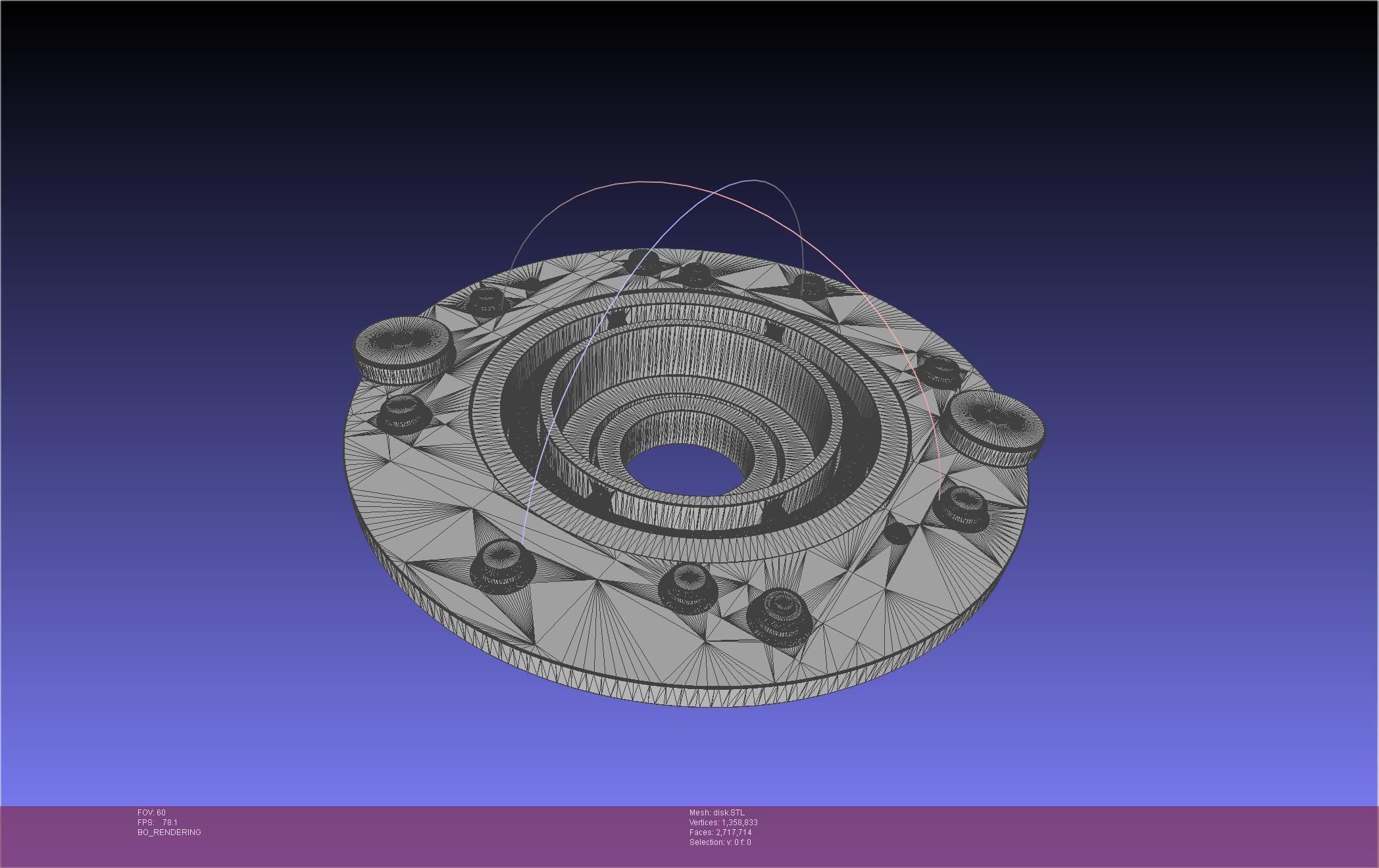Click the central through-hole of the disk
1379x868 pixels.
click(x=686, y=468)
